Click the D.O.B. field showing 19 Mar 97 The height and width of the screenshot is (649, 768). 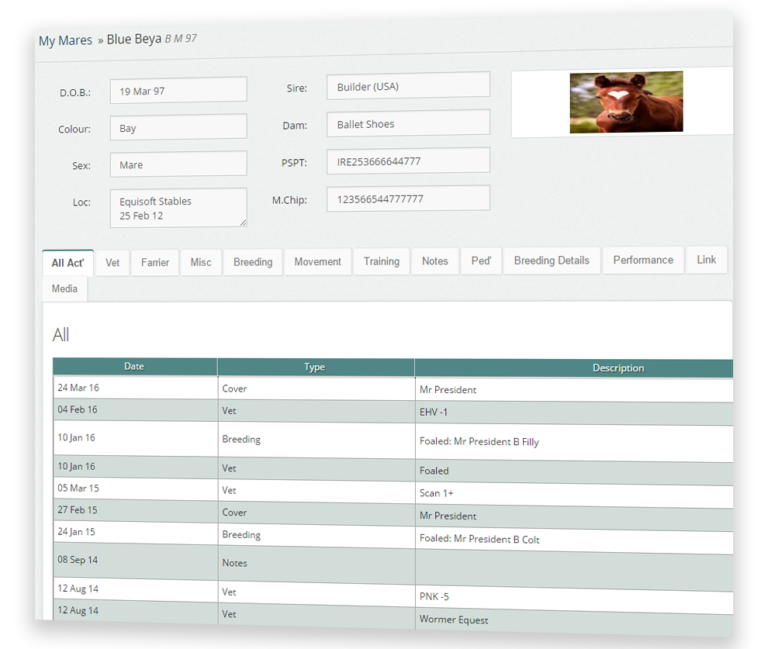[x=178, y=90]
